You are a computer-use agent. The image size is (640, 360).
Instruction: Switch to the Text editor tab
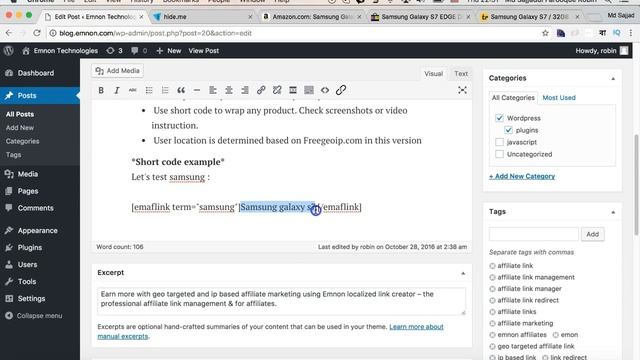[461, 73]
